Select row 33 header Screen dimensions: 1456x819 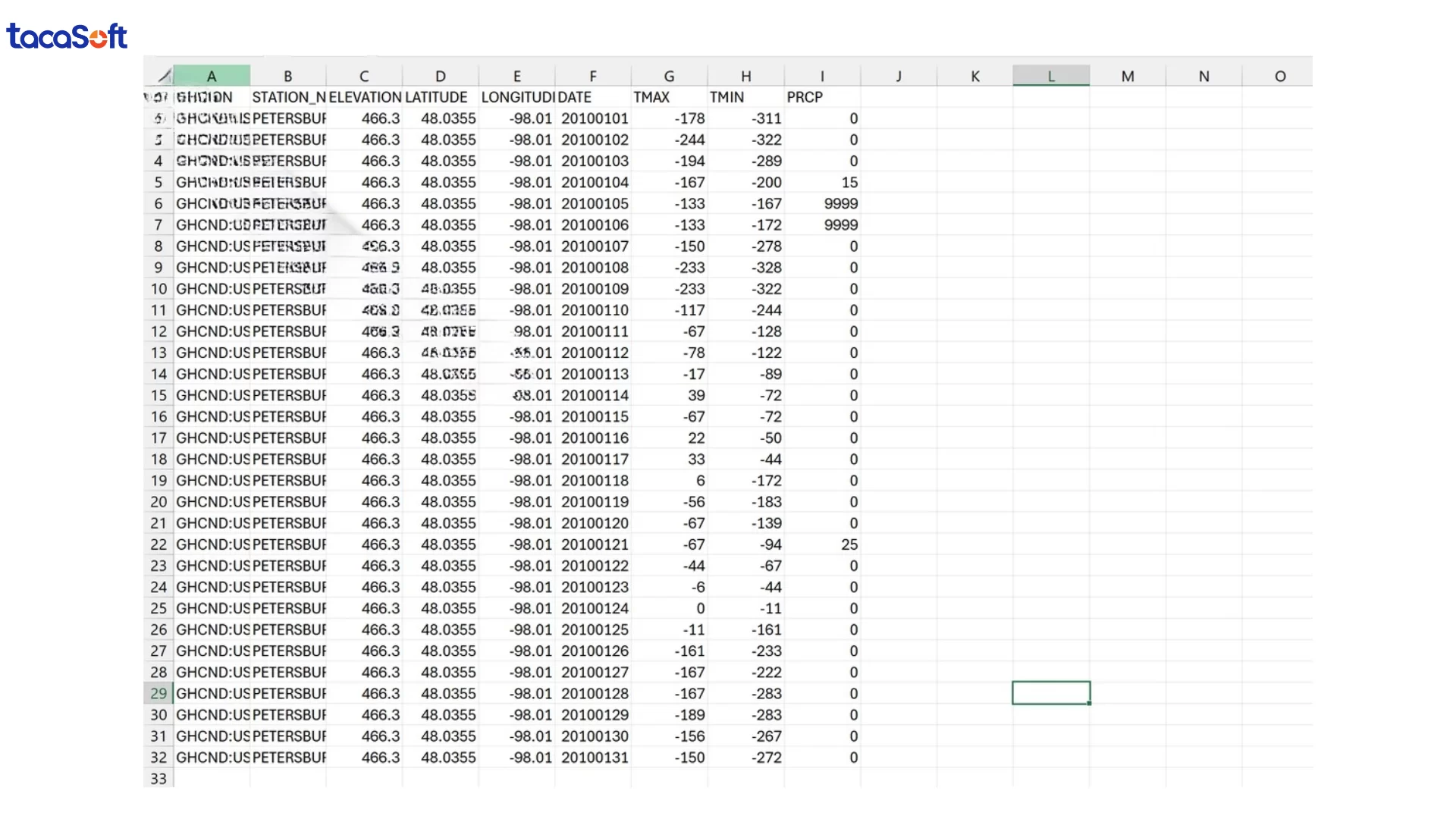click(158, 779)
